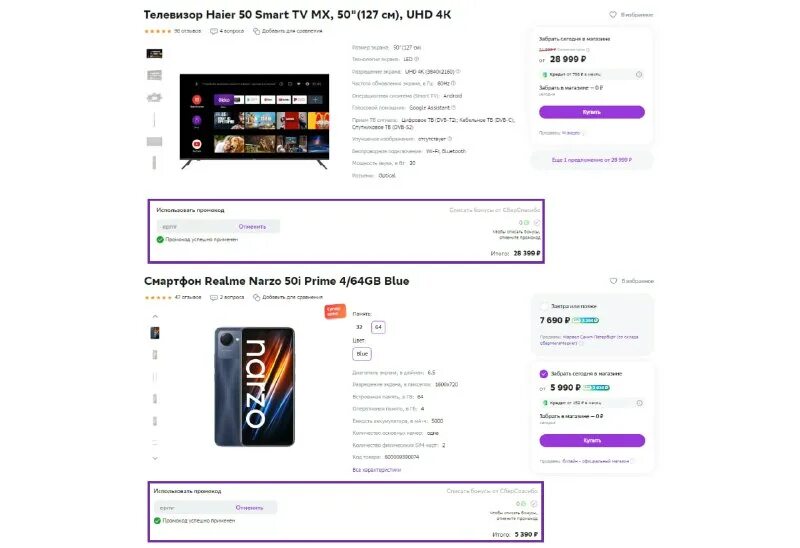Click compare icon for Haier TV
Image resolution: width=800 pixels, height=548 pixels.
click(x=257, y=31)
